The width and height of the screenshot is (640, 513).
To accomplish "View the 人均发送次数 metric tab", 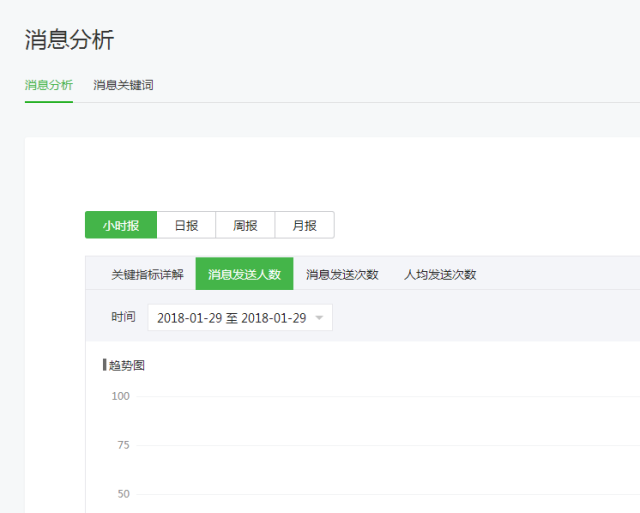I will click(440, 274).
